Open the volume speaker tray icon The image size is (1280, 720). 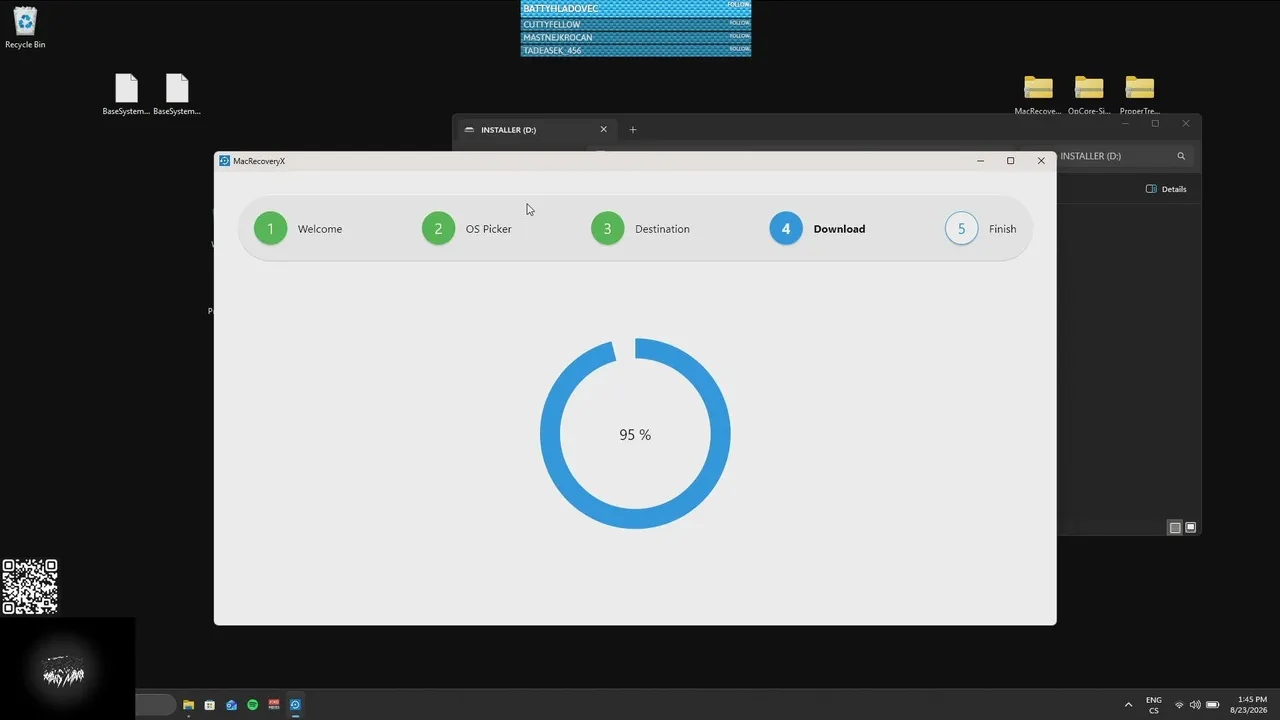[1195, 705]
